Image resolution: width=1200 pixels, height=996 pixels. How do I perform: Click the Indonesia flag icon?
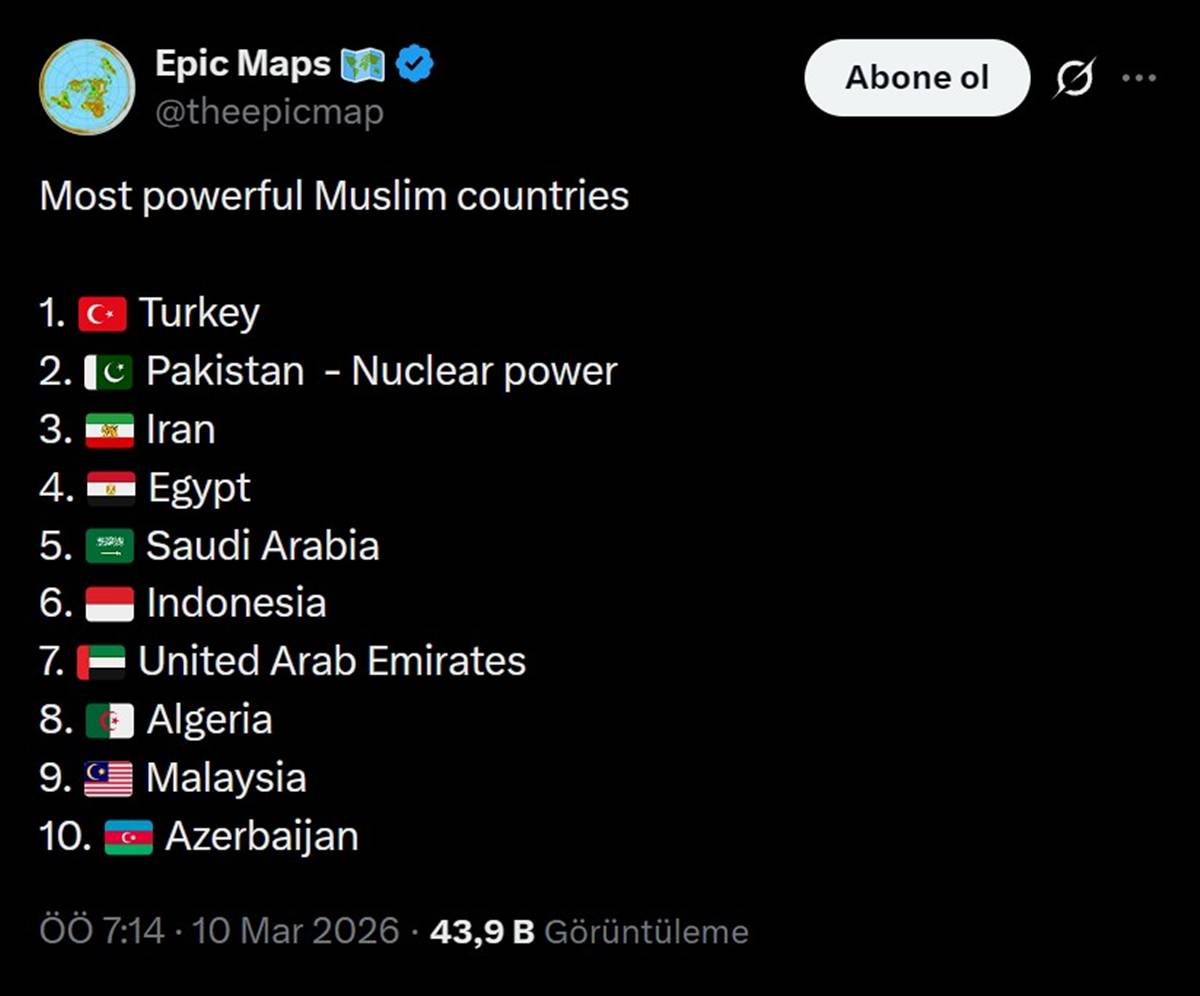109,605
